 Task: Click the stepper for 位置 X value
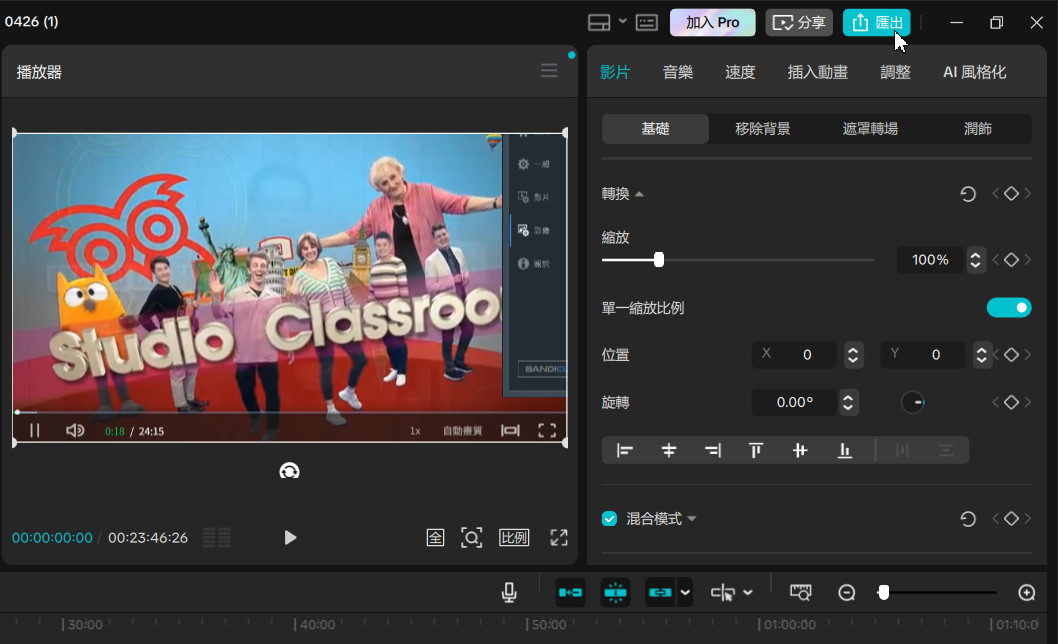tap(853, 354)
